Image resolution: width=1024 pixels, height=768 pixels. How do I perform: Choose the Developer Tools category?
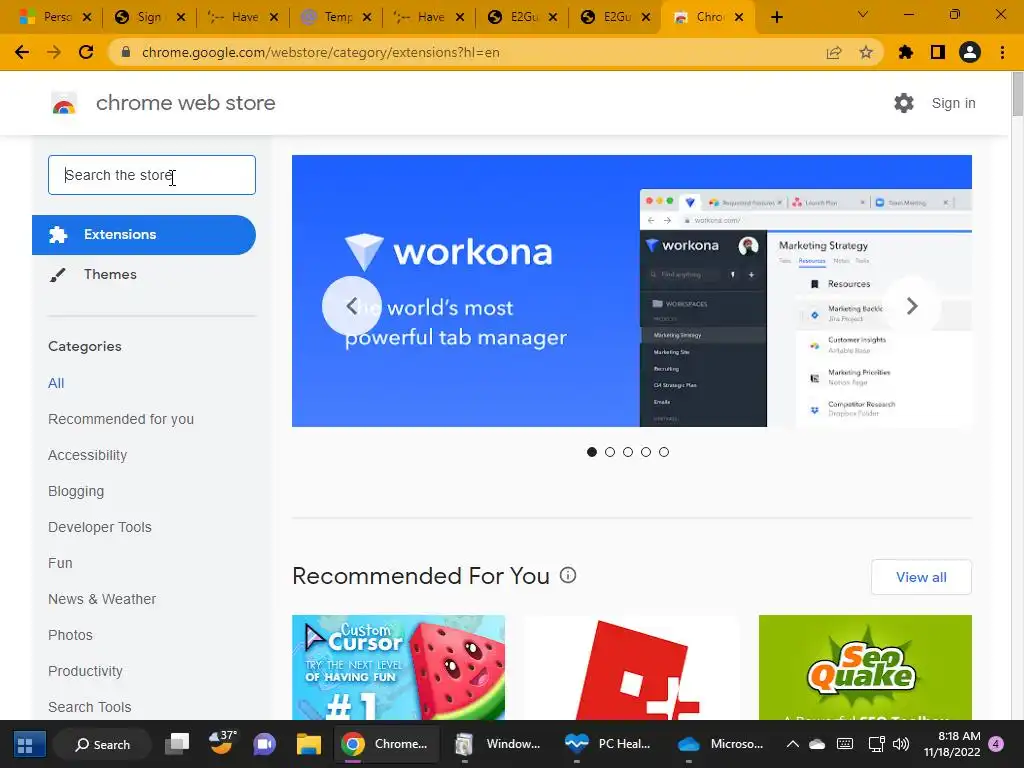(x=100, y=527)
